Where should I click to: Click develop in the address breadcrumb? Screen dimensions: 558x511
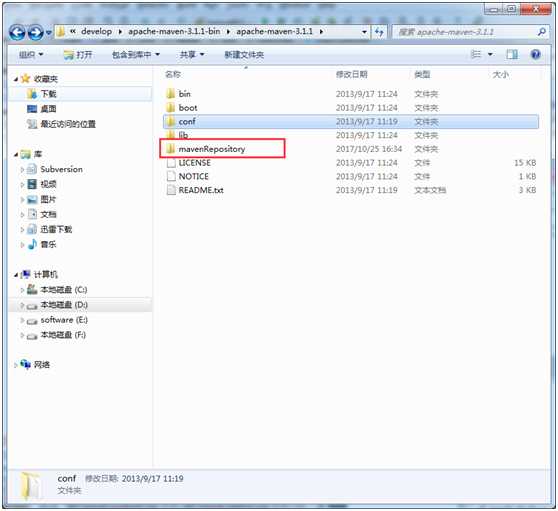click(x=96, y=31)
